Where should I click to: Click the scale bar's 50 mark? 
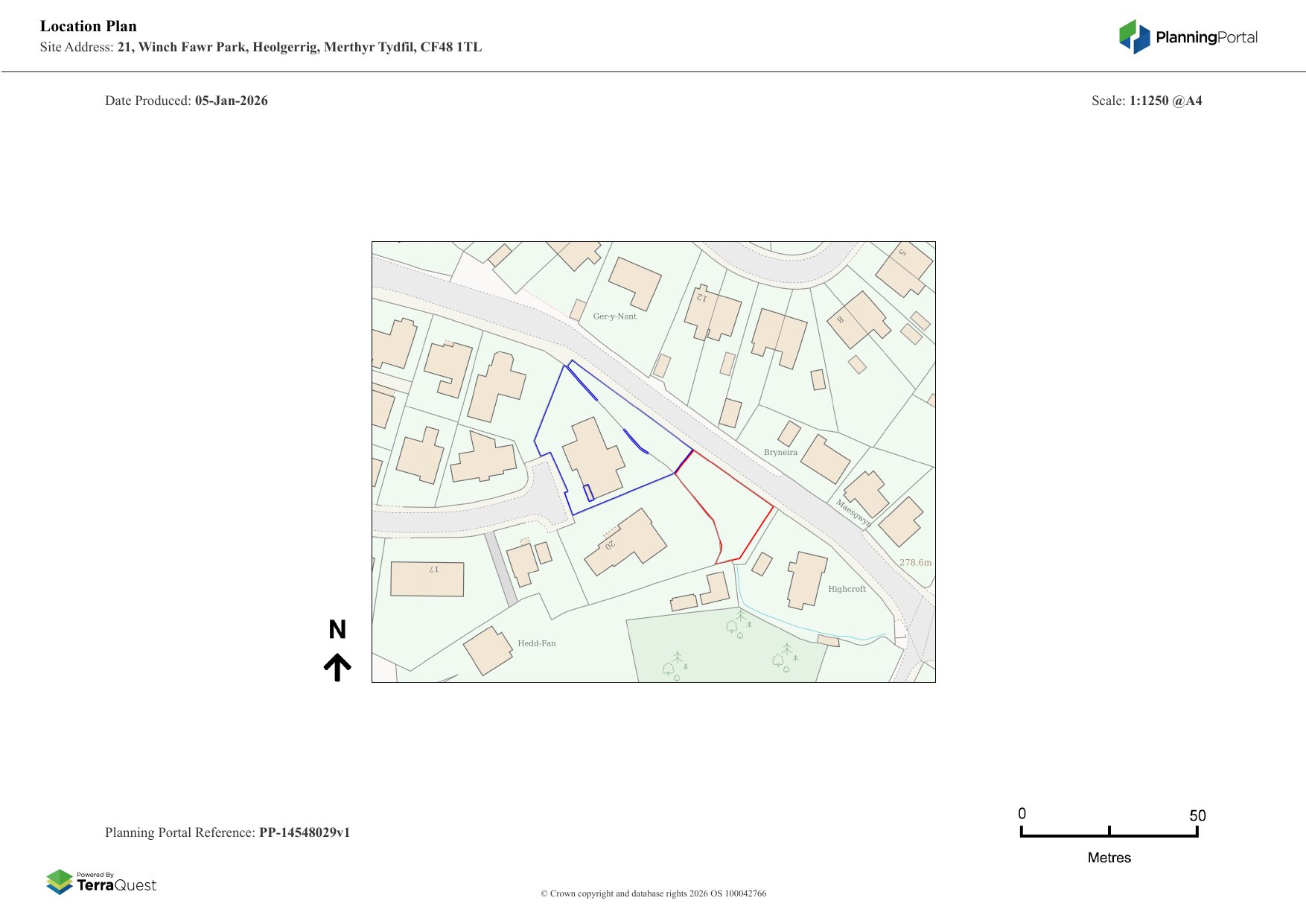point(1197,816)
